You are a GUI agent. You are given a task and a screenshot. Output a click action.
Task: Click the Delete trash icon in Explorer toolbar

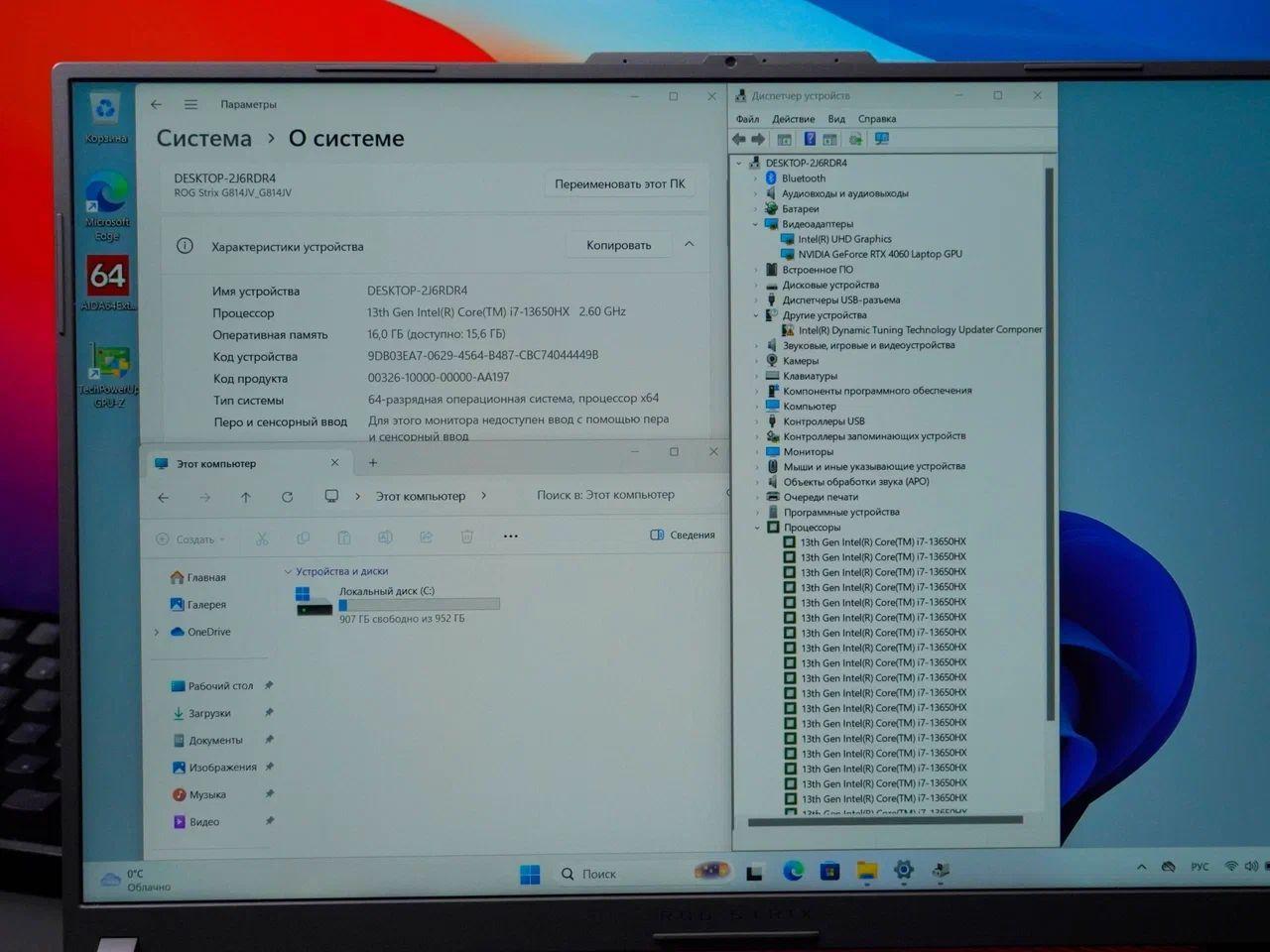tap(467, 537)
